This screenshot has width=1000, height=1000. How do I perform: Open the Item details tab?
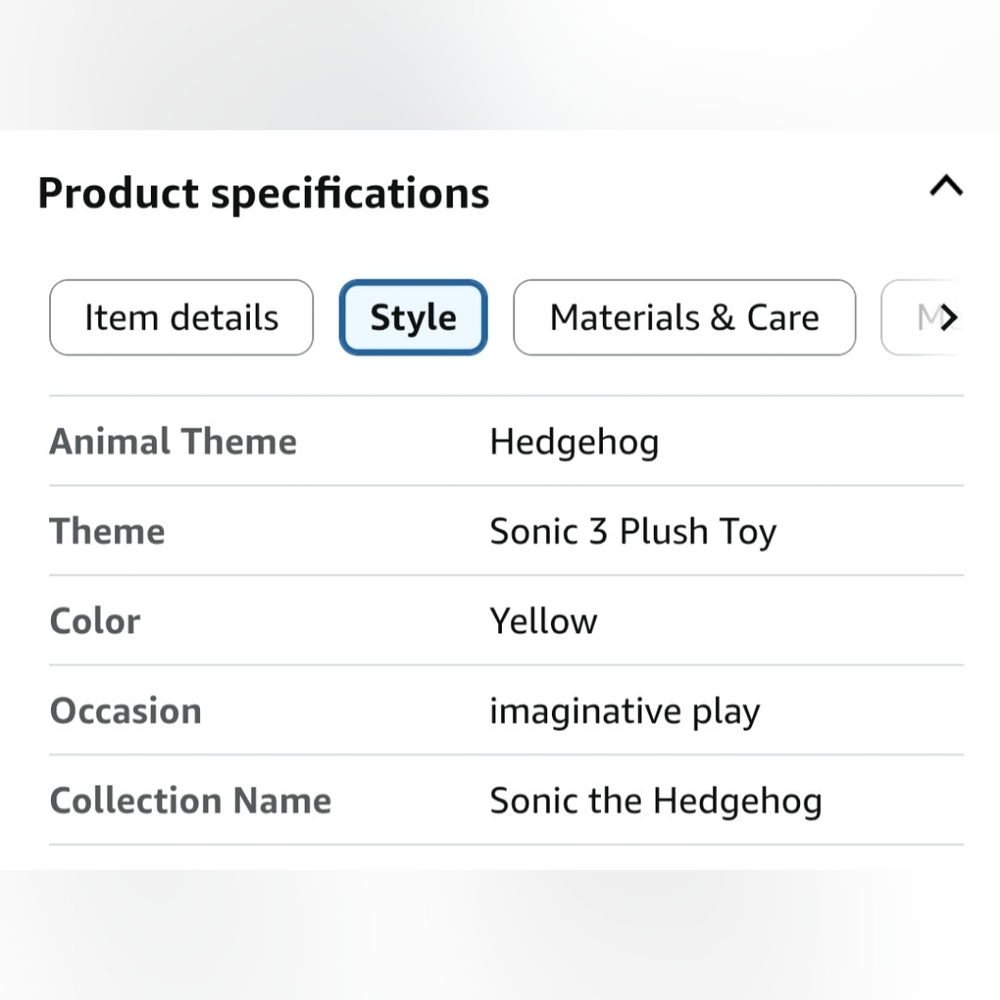tap(181, 318)
